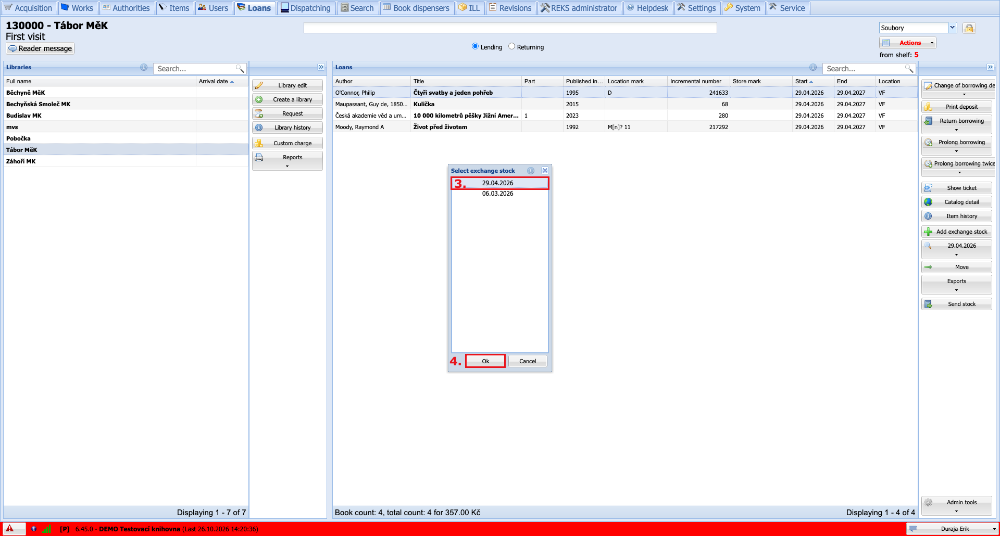
Task: Open the Actions dropdown button
Action: [x=908, y=43]
